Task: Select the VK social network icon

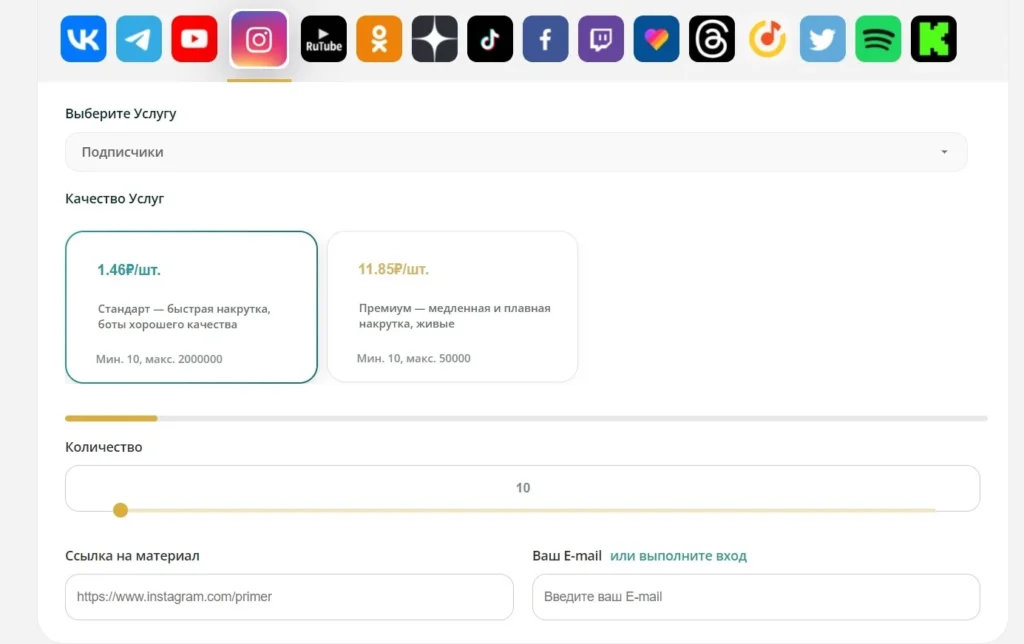Action: tap(83, 39)
